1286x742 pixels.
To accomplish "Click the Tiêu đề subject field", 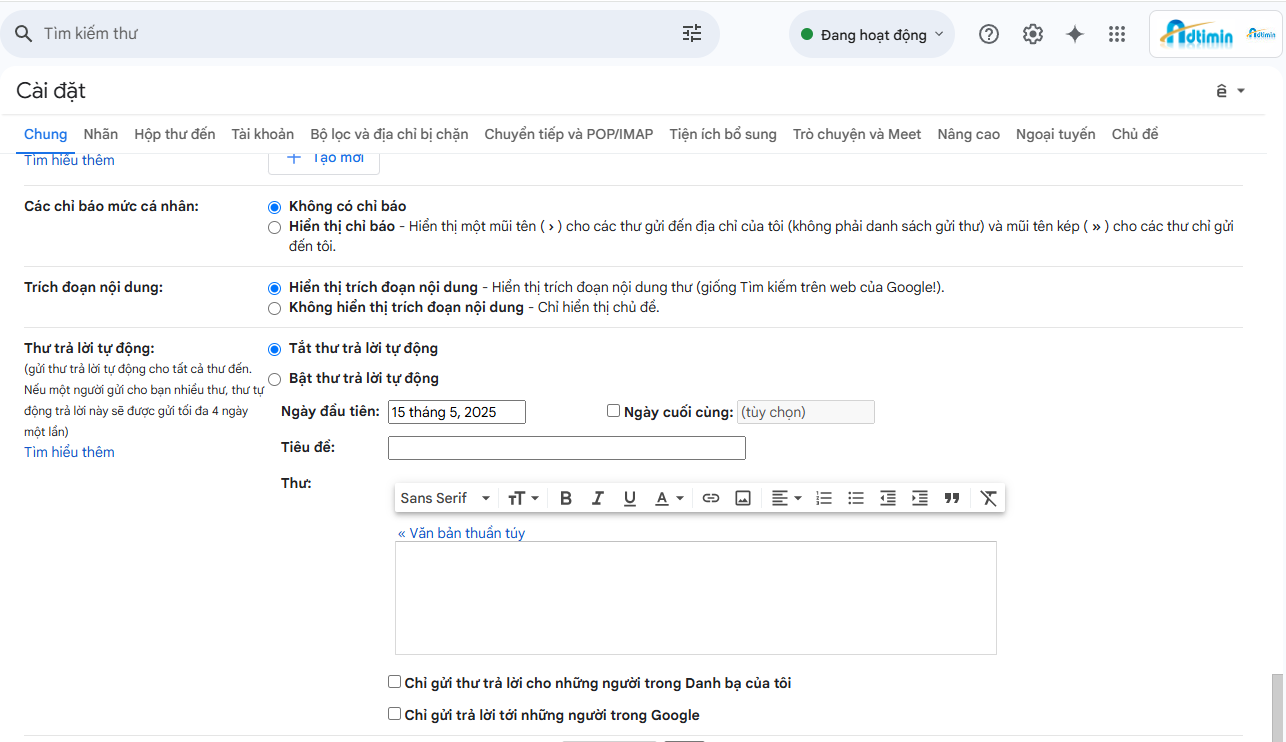I will click(567, 448).
